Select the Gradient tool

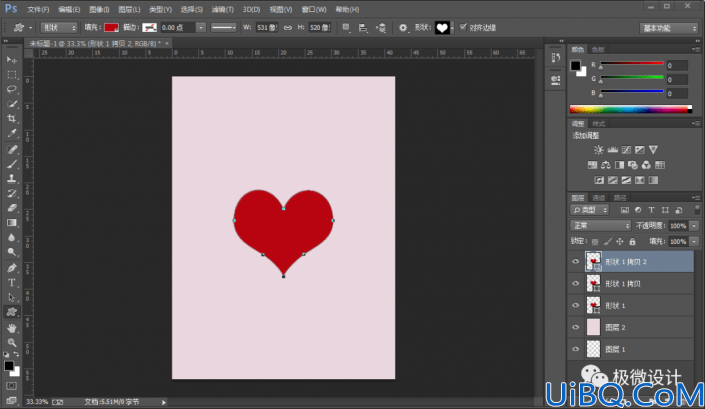point(12,222)
